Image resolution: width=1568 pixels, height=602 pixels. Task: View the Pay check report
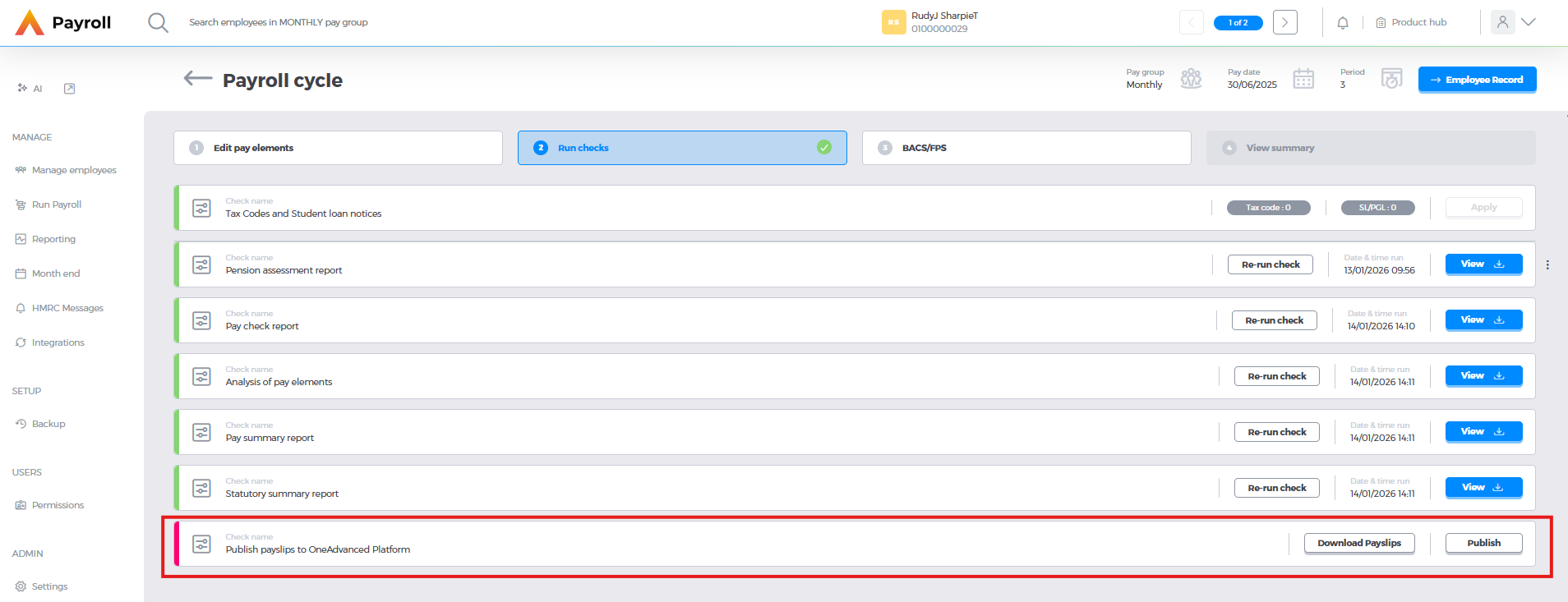pos(1483,320)
